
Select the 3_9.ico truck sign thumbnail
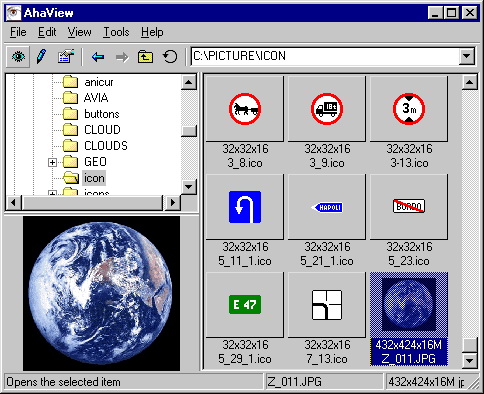327,109
